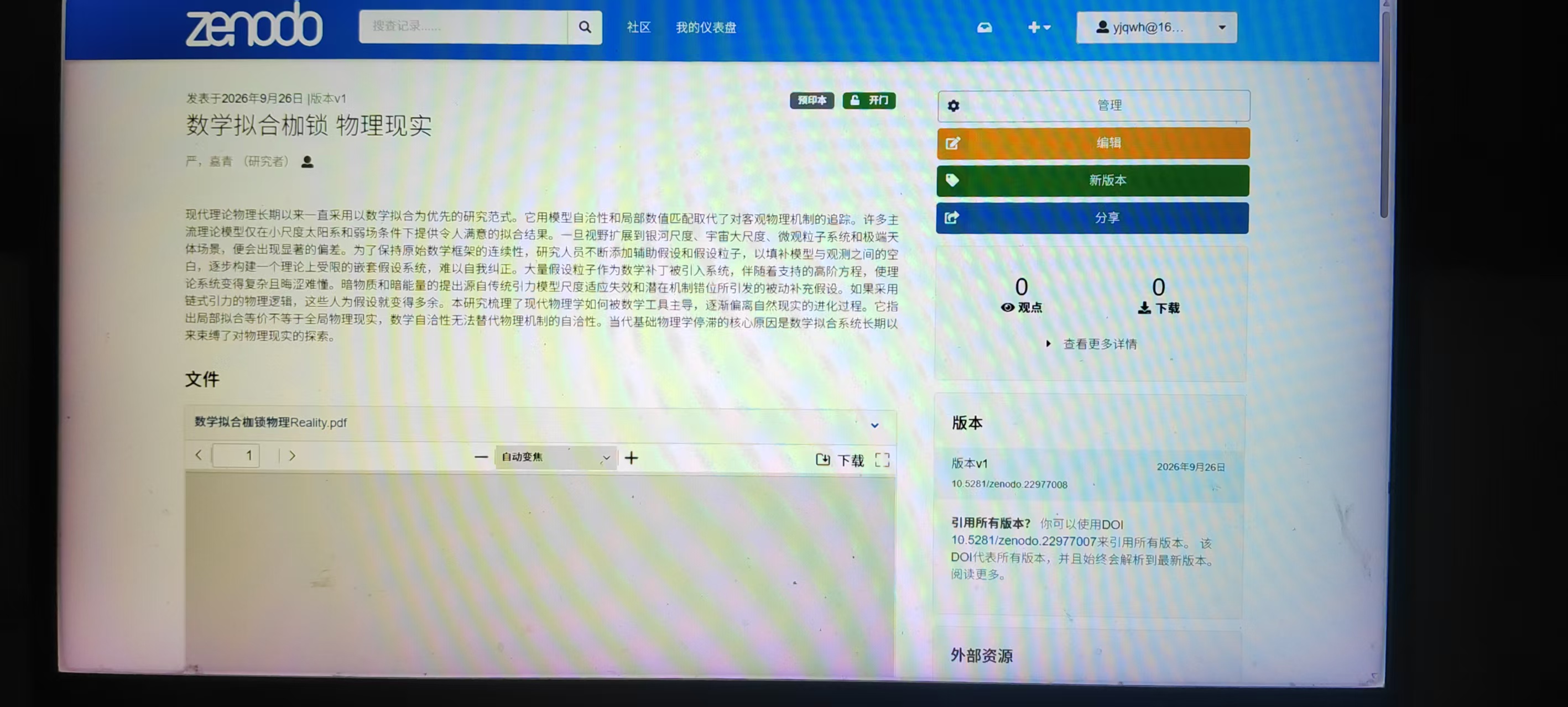The height and width of the screenshot is (707, 1568).
Task: Click the search magnifier icon
Action: point(585,27)
